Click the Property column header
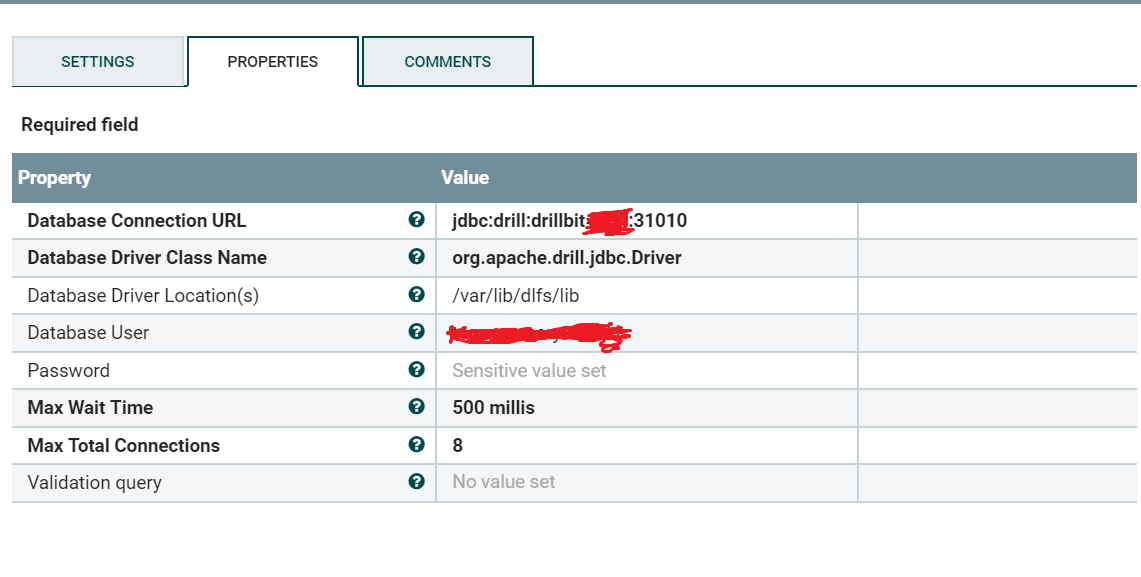Viewport: 1141px width, 577px height. click(55, 177)
